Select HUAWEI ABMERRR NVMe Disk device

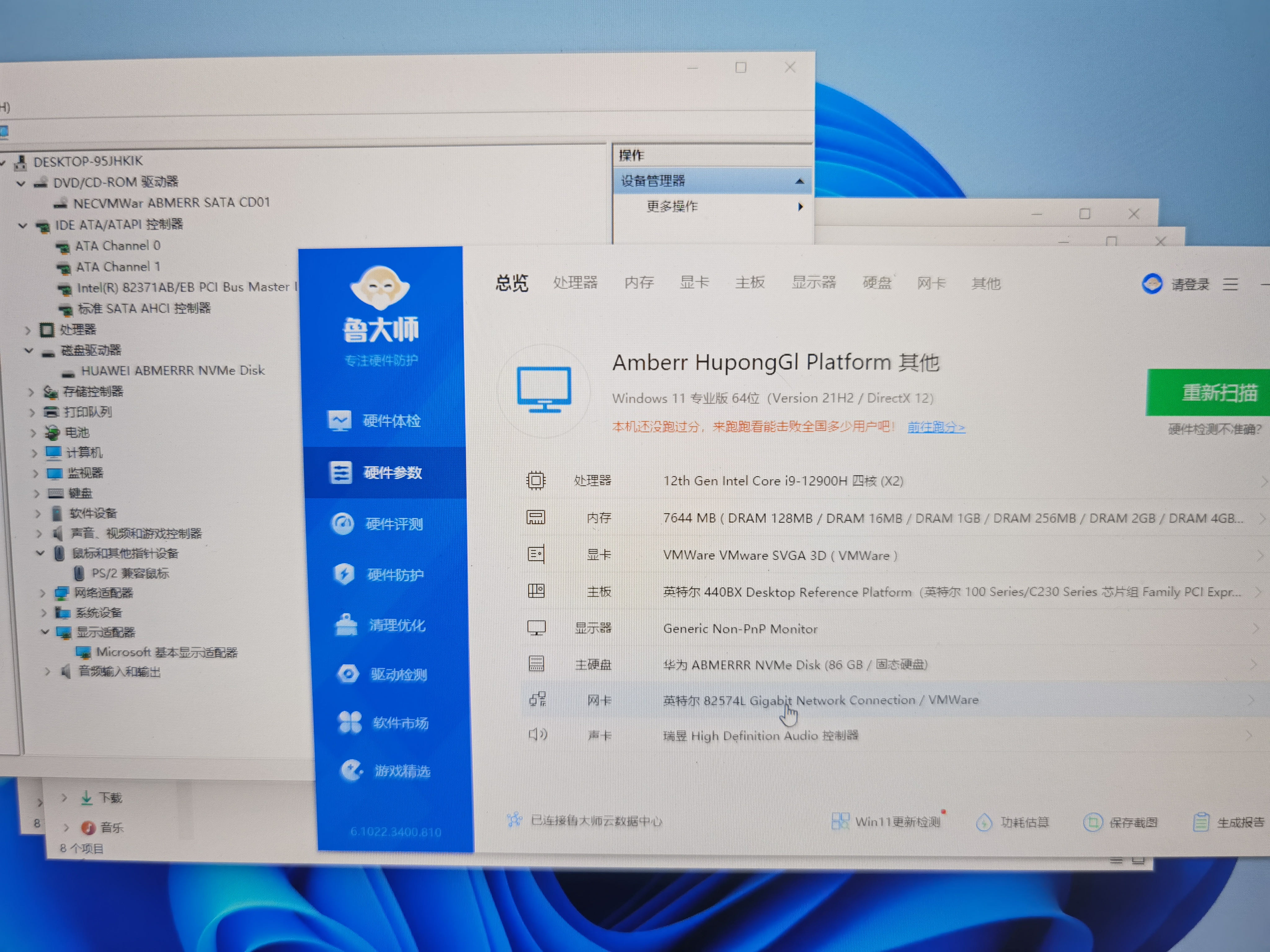173,371
